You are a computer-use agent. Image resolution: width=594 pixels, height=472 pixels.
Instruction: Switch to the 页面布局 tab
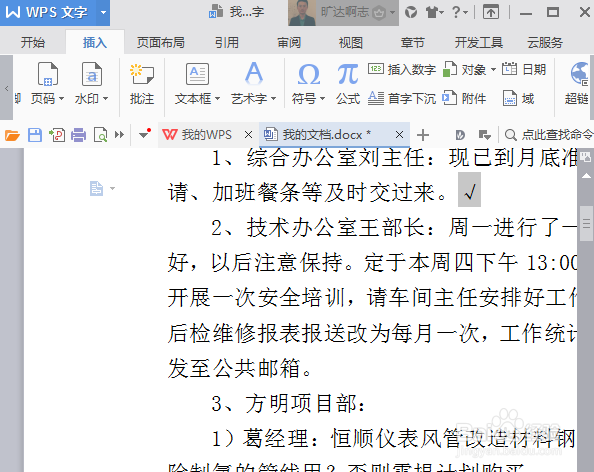click(161, 42)
